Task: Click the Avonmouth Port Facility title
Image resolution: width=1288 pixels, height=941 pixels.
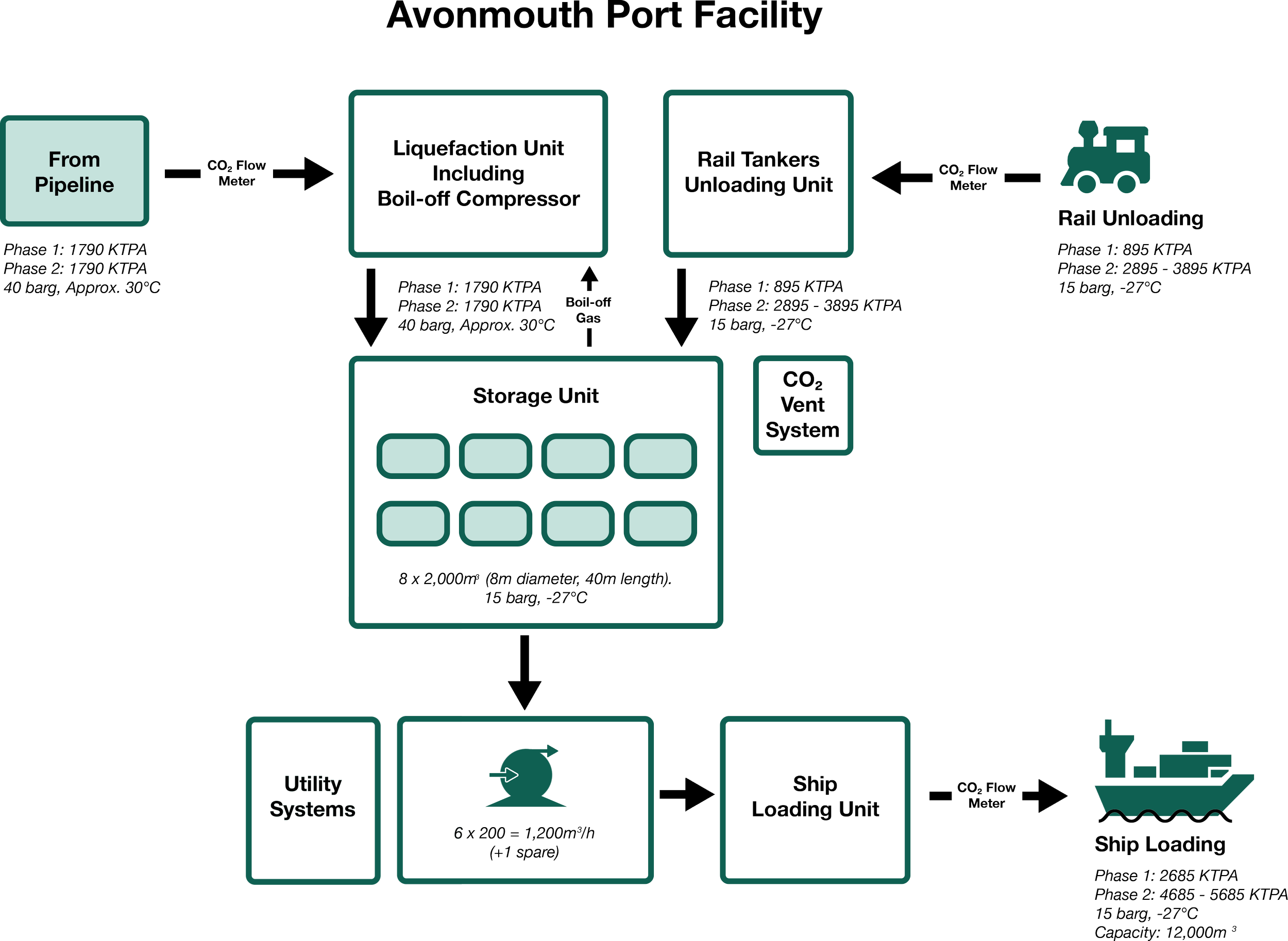Action: pyautogui.click(x=604, y=16)
